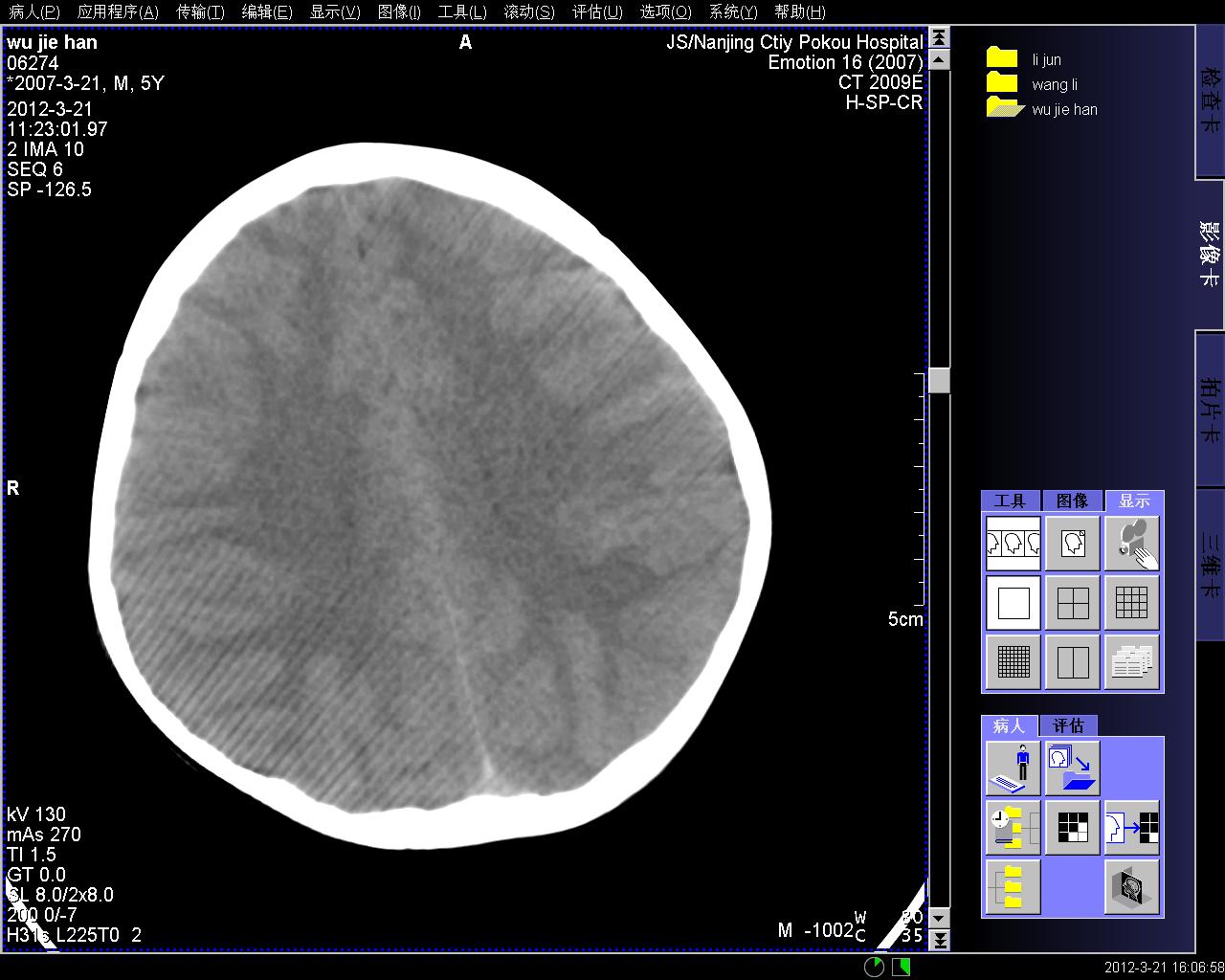
Task: Open the li jun patient folder
Action: (1001, 59)
